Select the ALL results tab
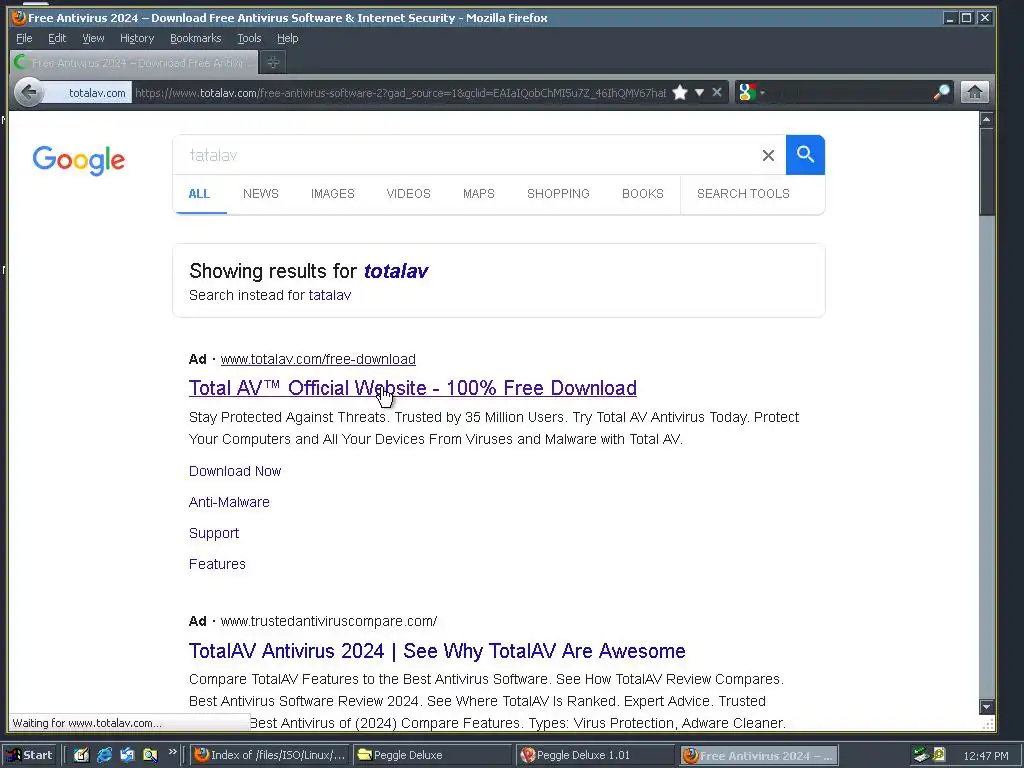 [199, 194]
